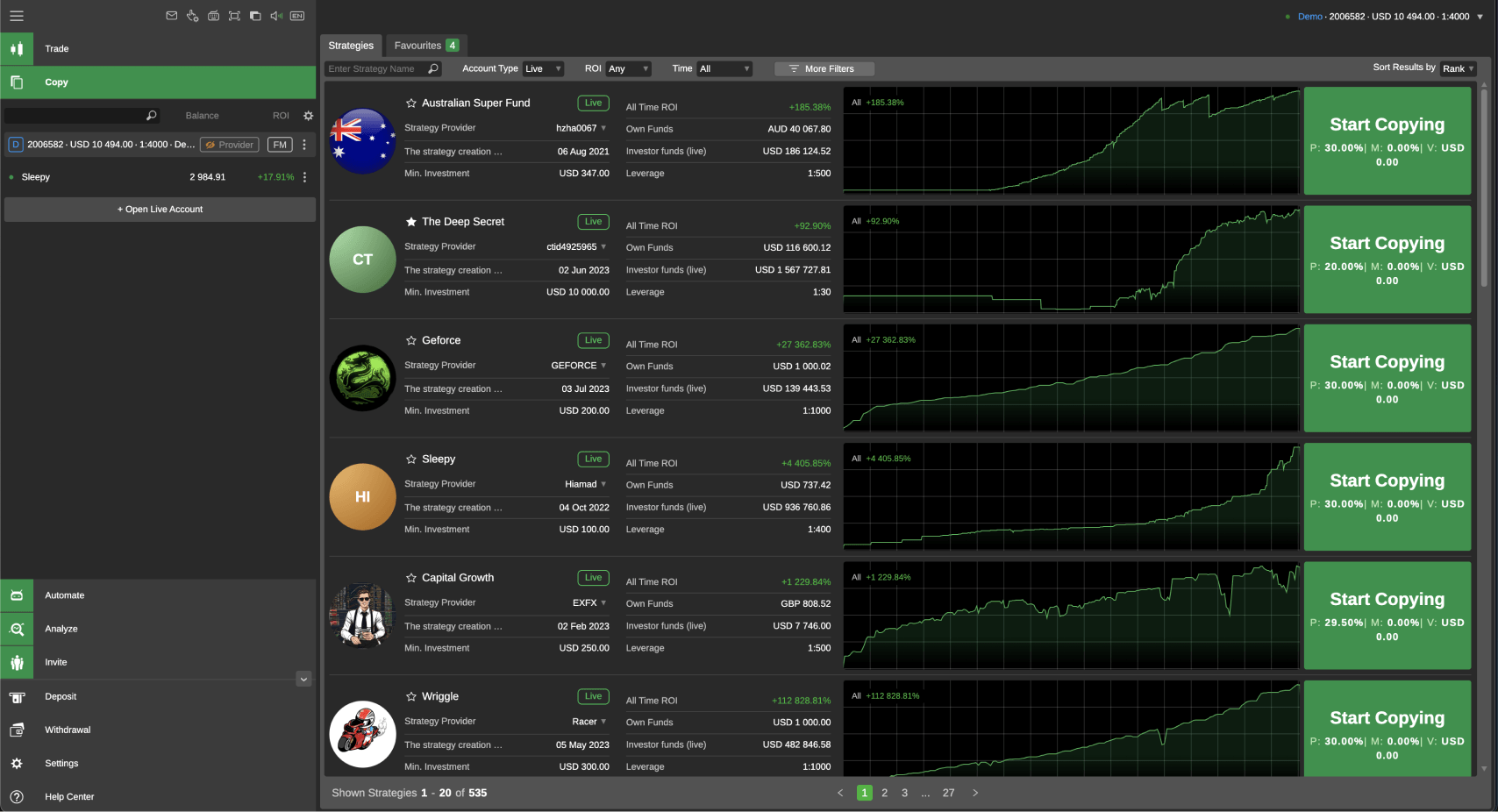Open the hamburger menu at top left
Viewport: 1498px width, 812px height.
point(17,16)
